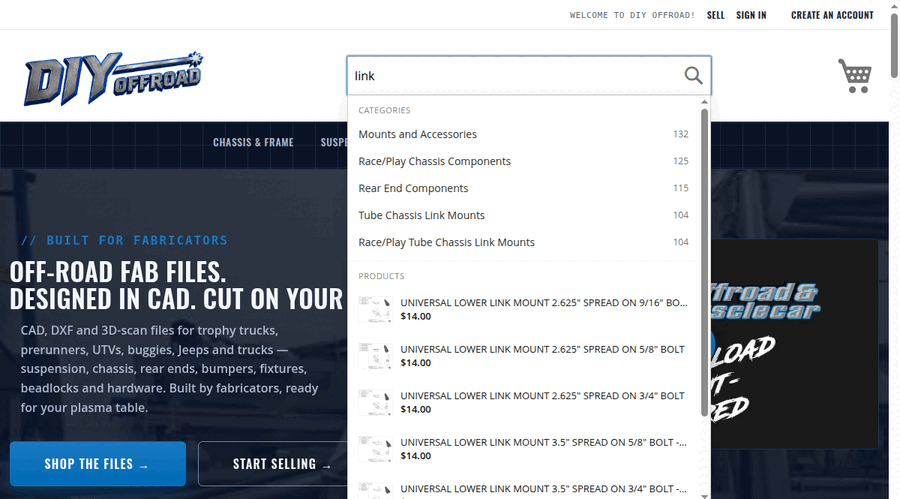Click Sign In link

click(751, 15)
